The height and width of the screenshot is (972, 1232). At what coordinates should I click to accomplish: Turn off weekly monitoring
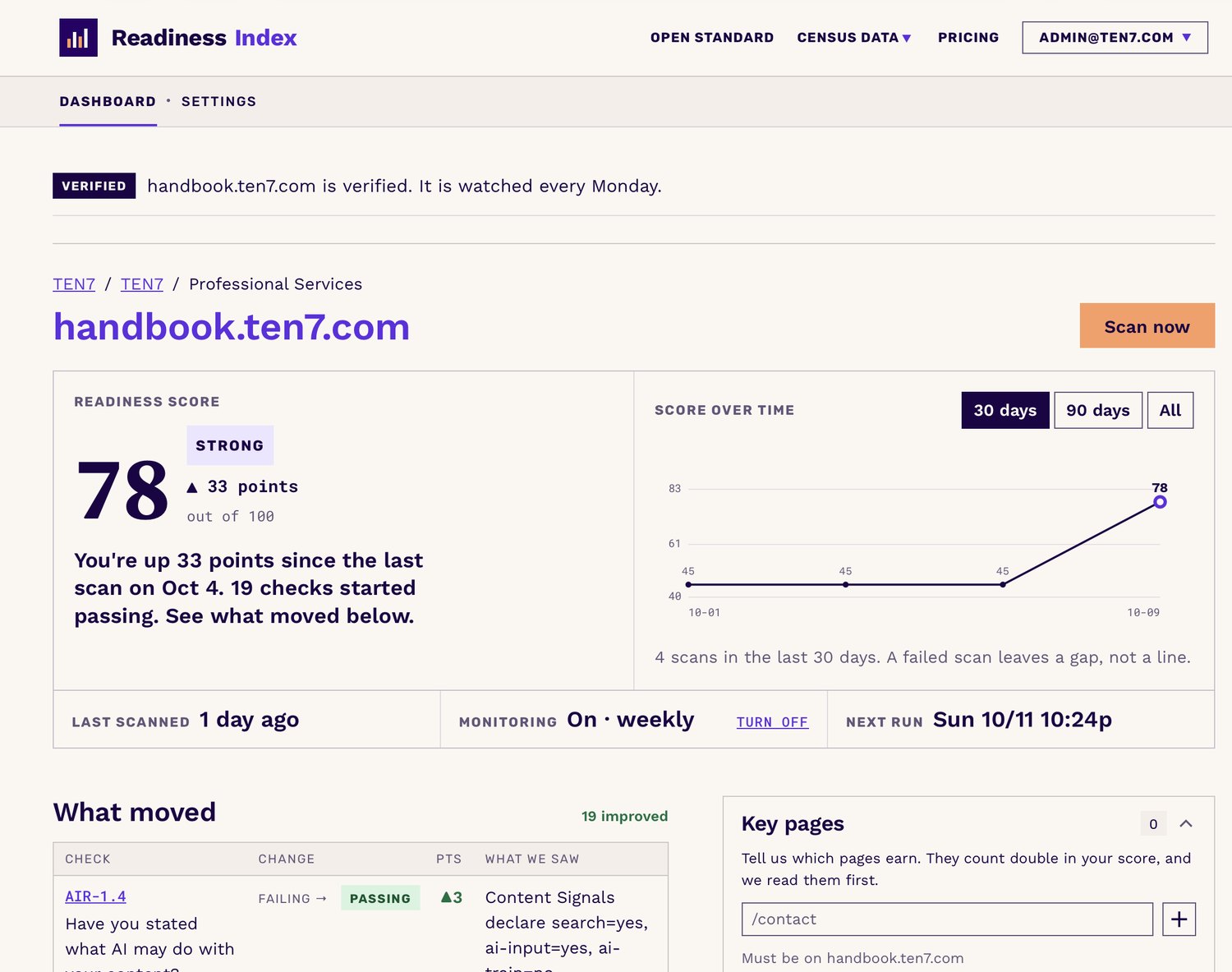(x=772, y=722)
